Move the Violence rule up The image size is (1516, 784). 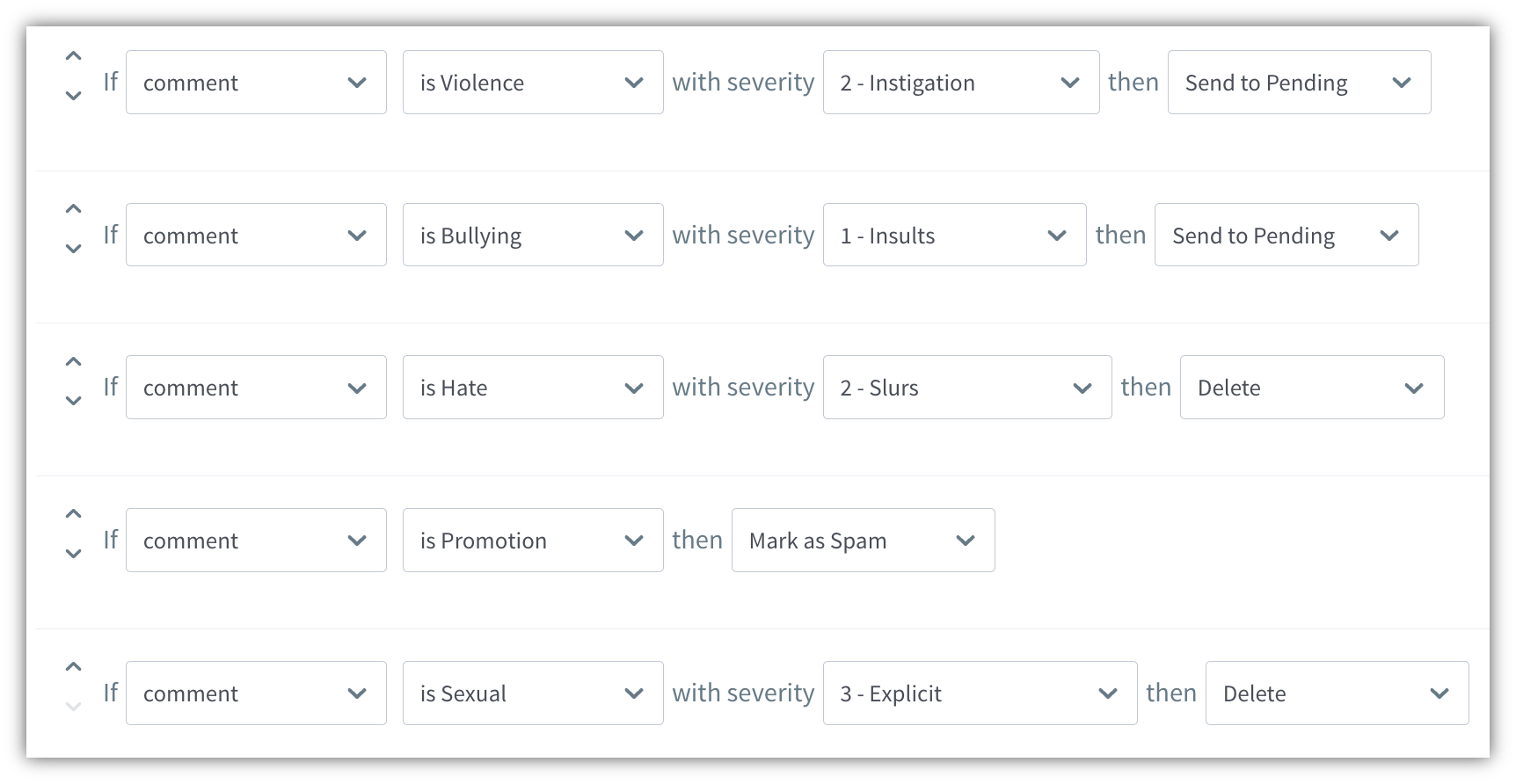[74, 55]
